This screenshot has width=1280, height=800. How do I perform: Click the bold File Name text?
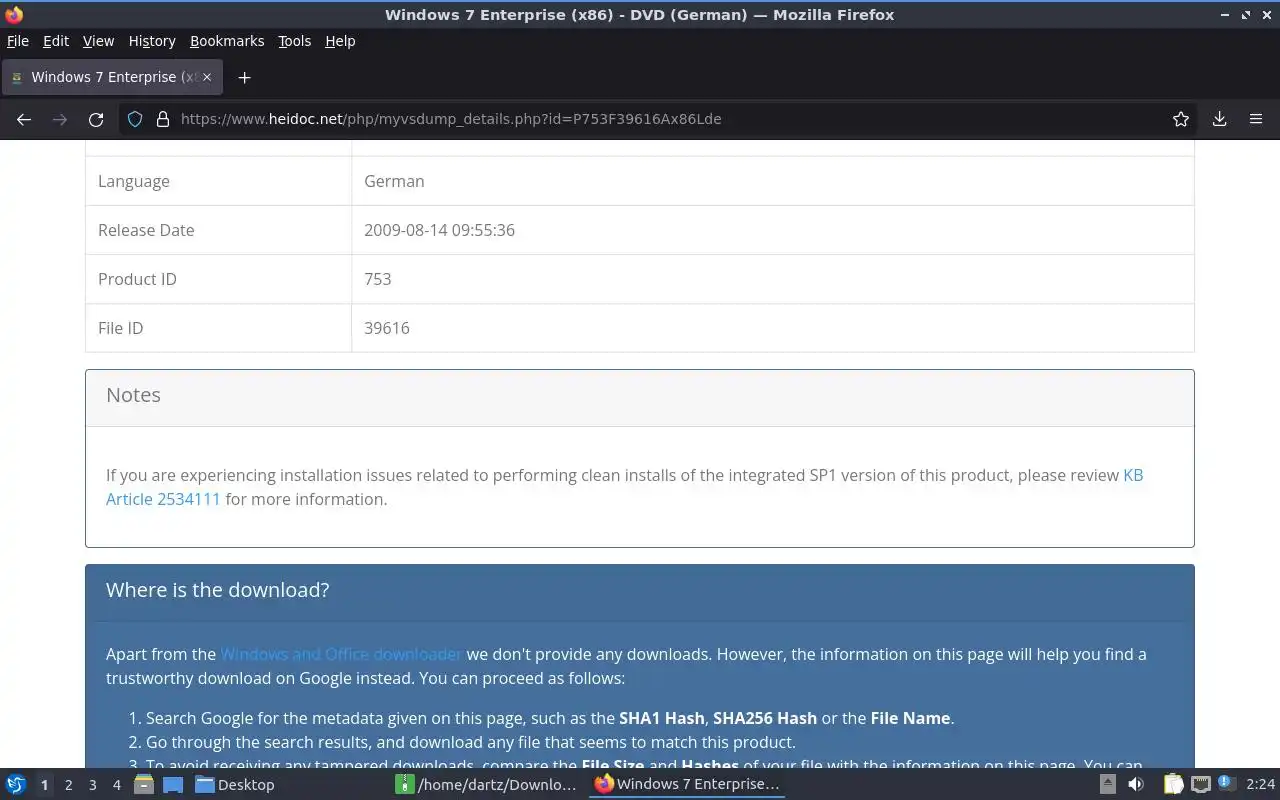click(910, 718)
